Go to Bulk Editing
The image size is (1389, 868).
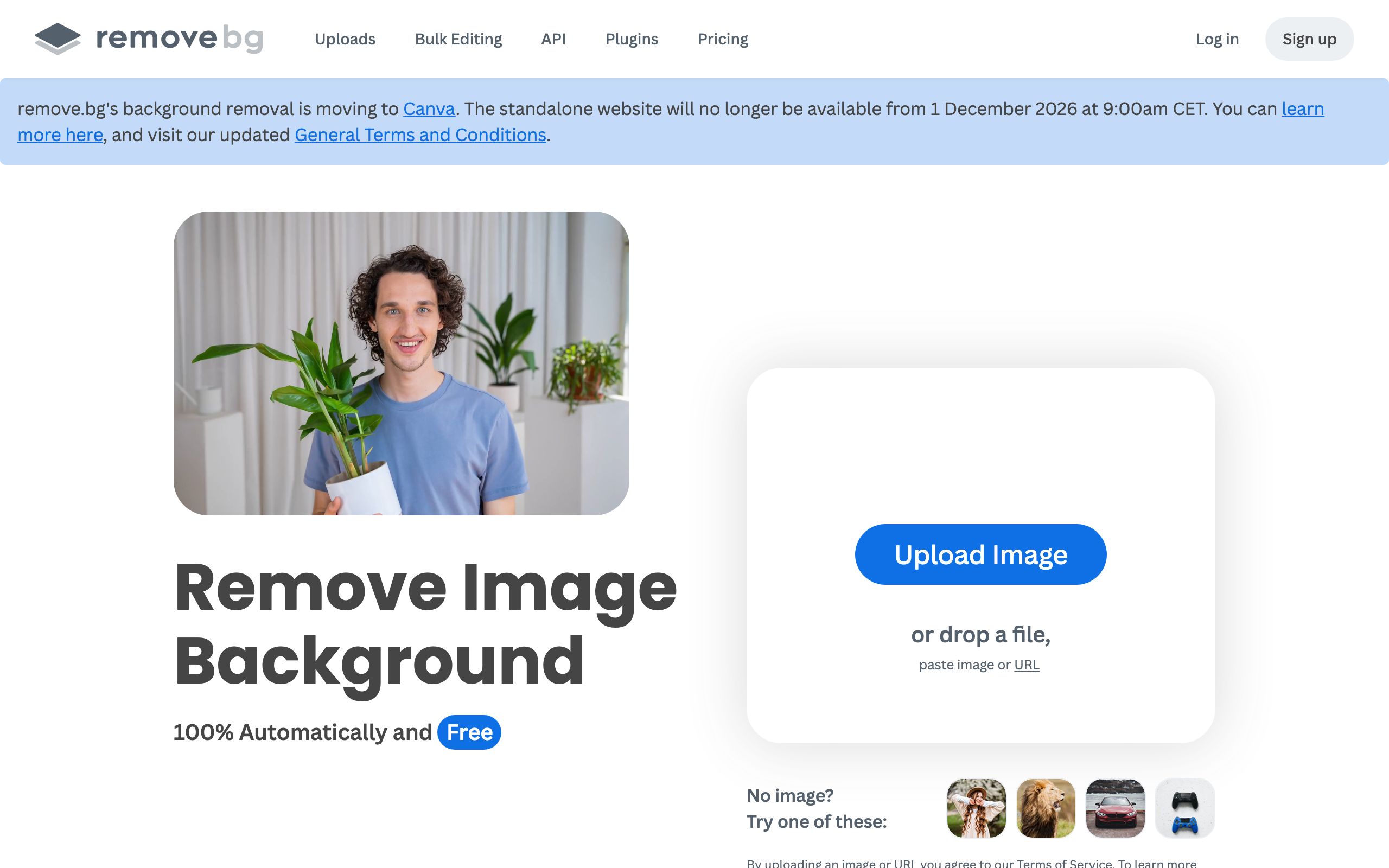(x=458, y=39)
